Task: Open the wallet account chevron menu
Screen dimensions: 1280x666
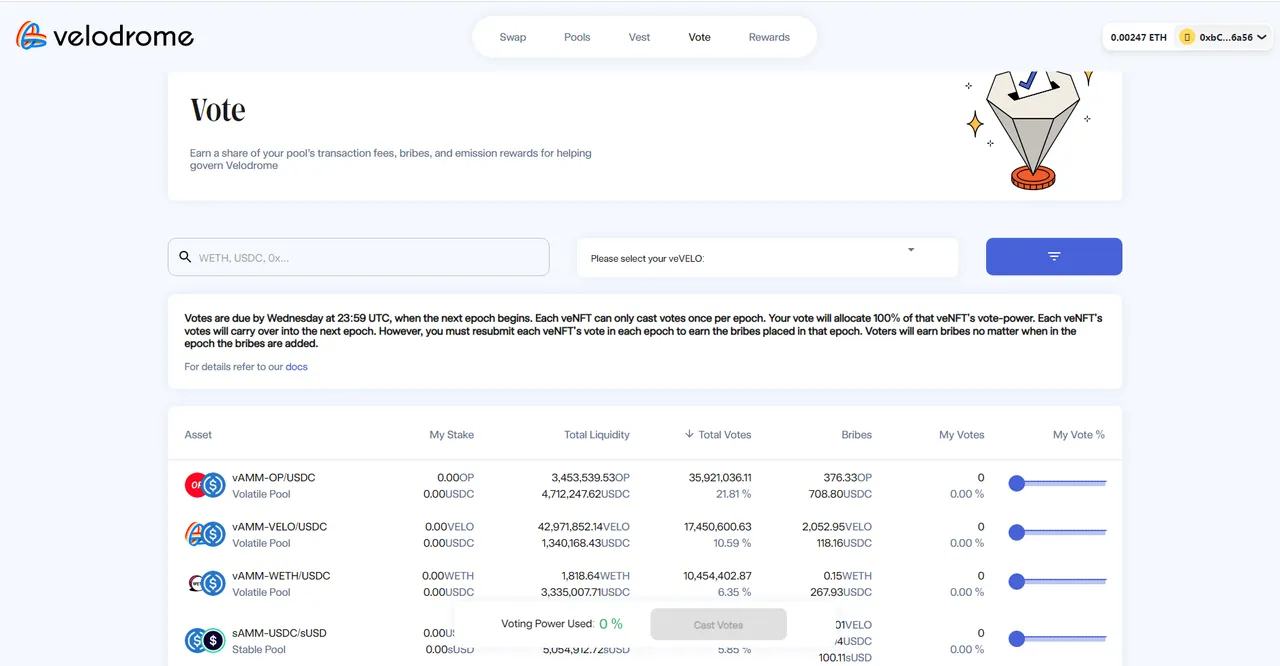Action: click(1262, 37)
